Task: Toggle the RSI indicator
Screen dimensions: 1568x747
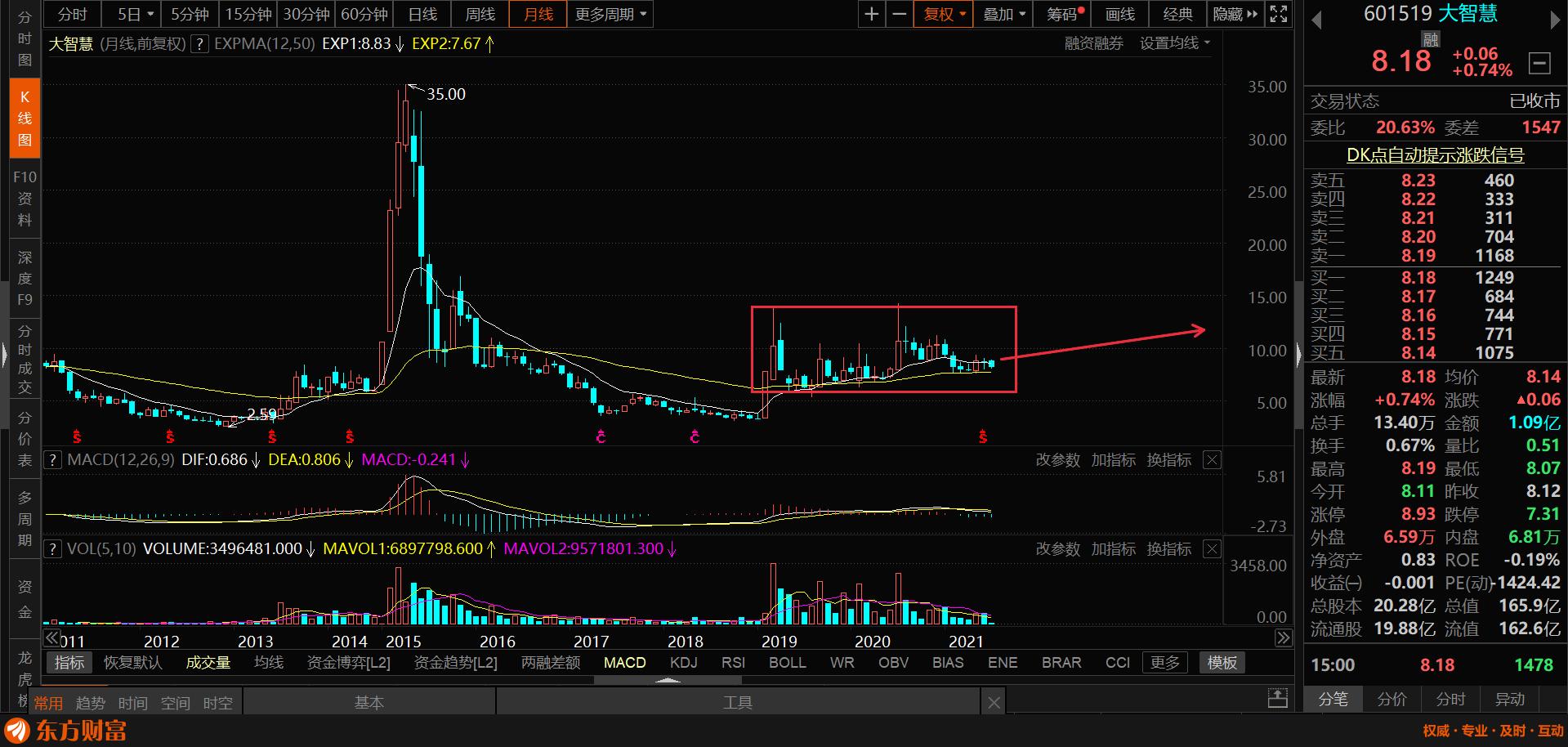Action: (734, 663)
